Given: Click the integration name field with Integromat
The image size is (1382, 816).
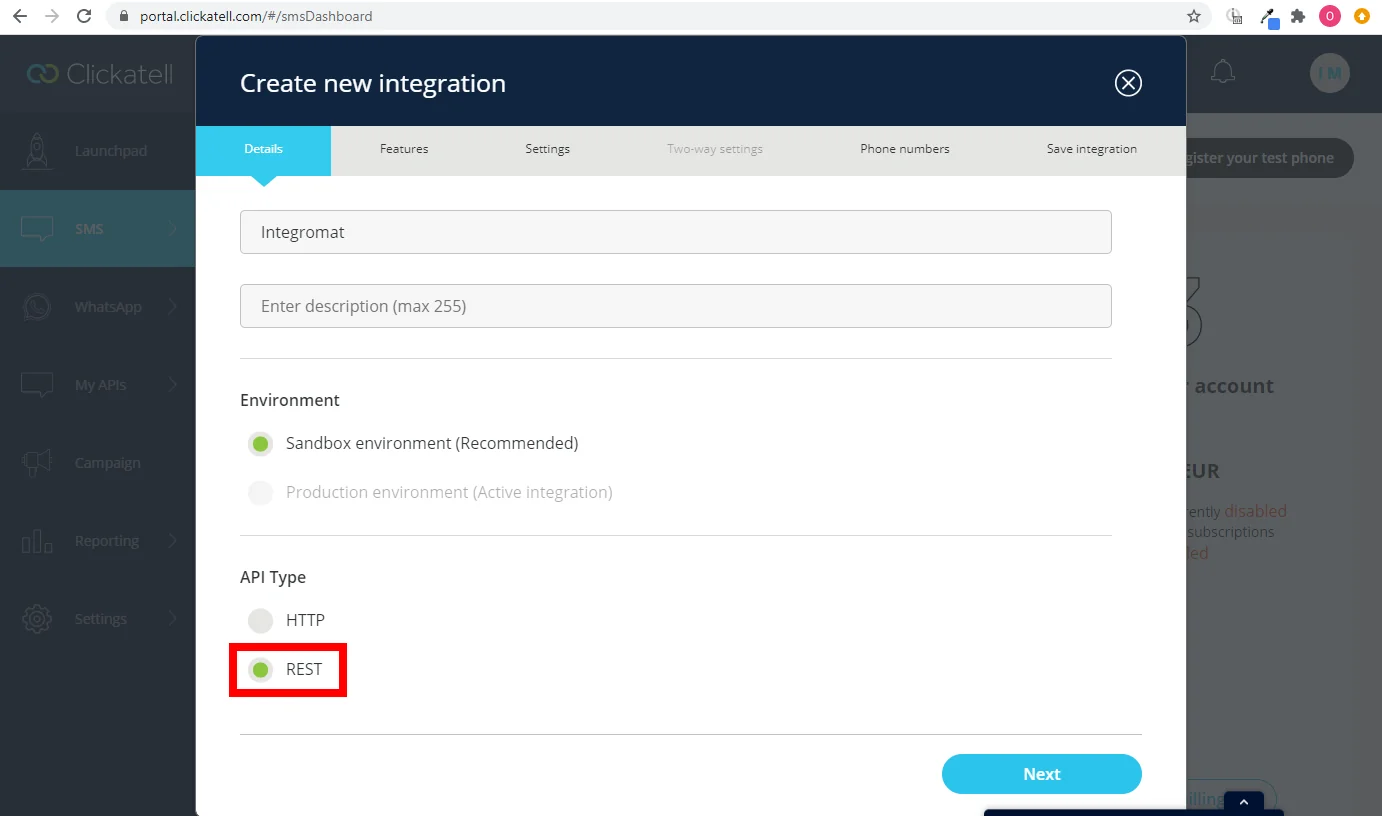Looking at the screenshot, I should [x=676, y=232].
